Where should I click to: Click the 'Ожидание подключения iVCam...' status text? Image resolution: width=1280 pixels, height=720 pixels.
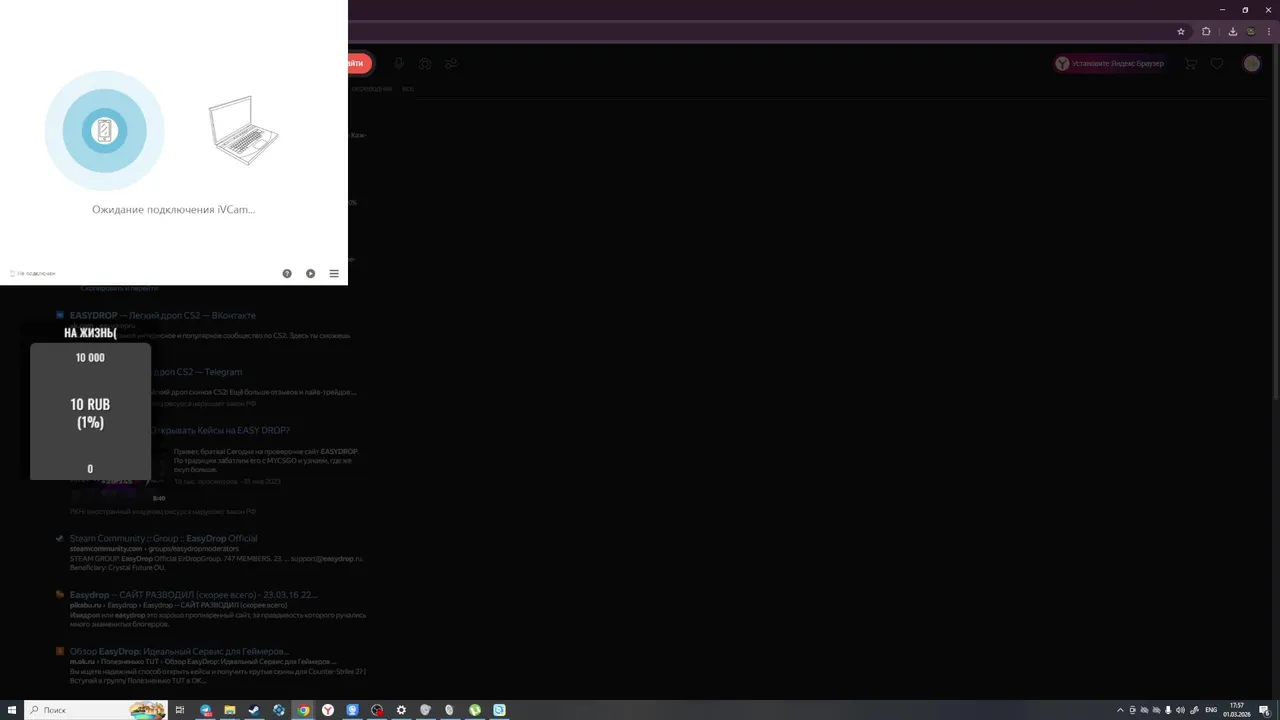point(174,210)
